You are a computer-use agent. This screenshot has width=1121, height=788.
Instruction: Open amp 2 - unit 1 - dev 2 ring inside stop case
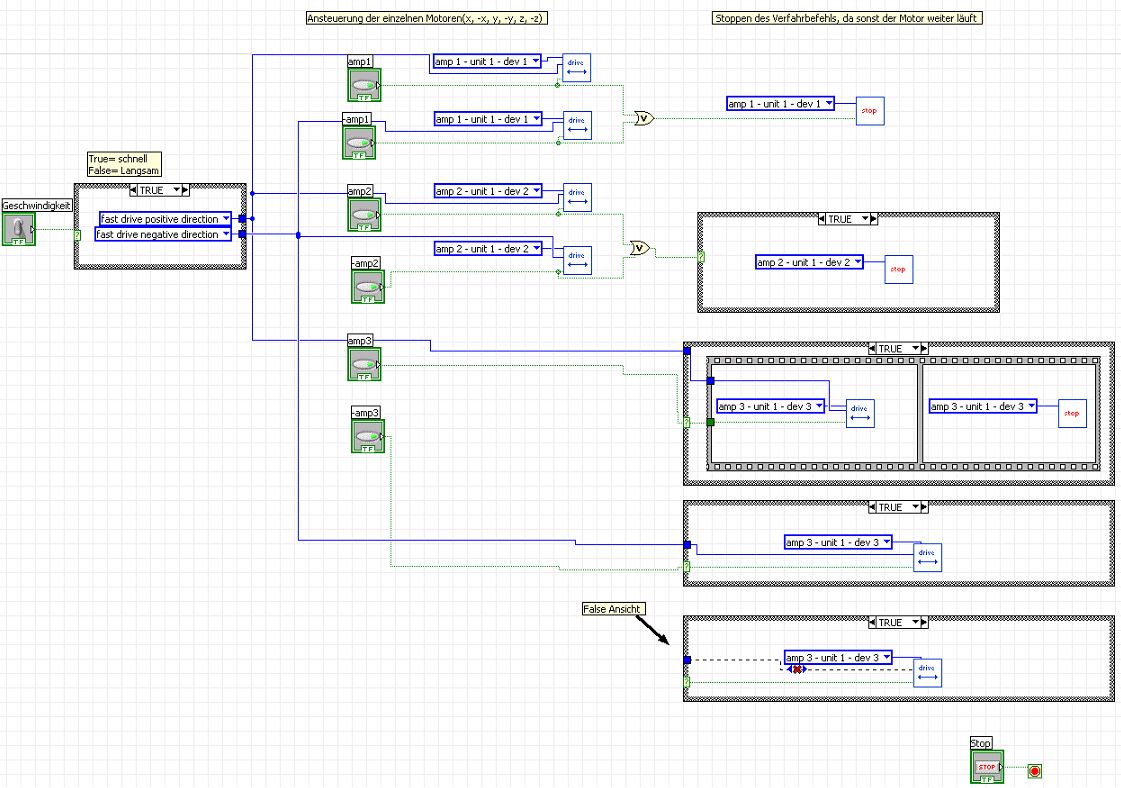[x=809, y=262]
